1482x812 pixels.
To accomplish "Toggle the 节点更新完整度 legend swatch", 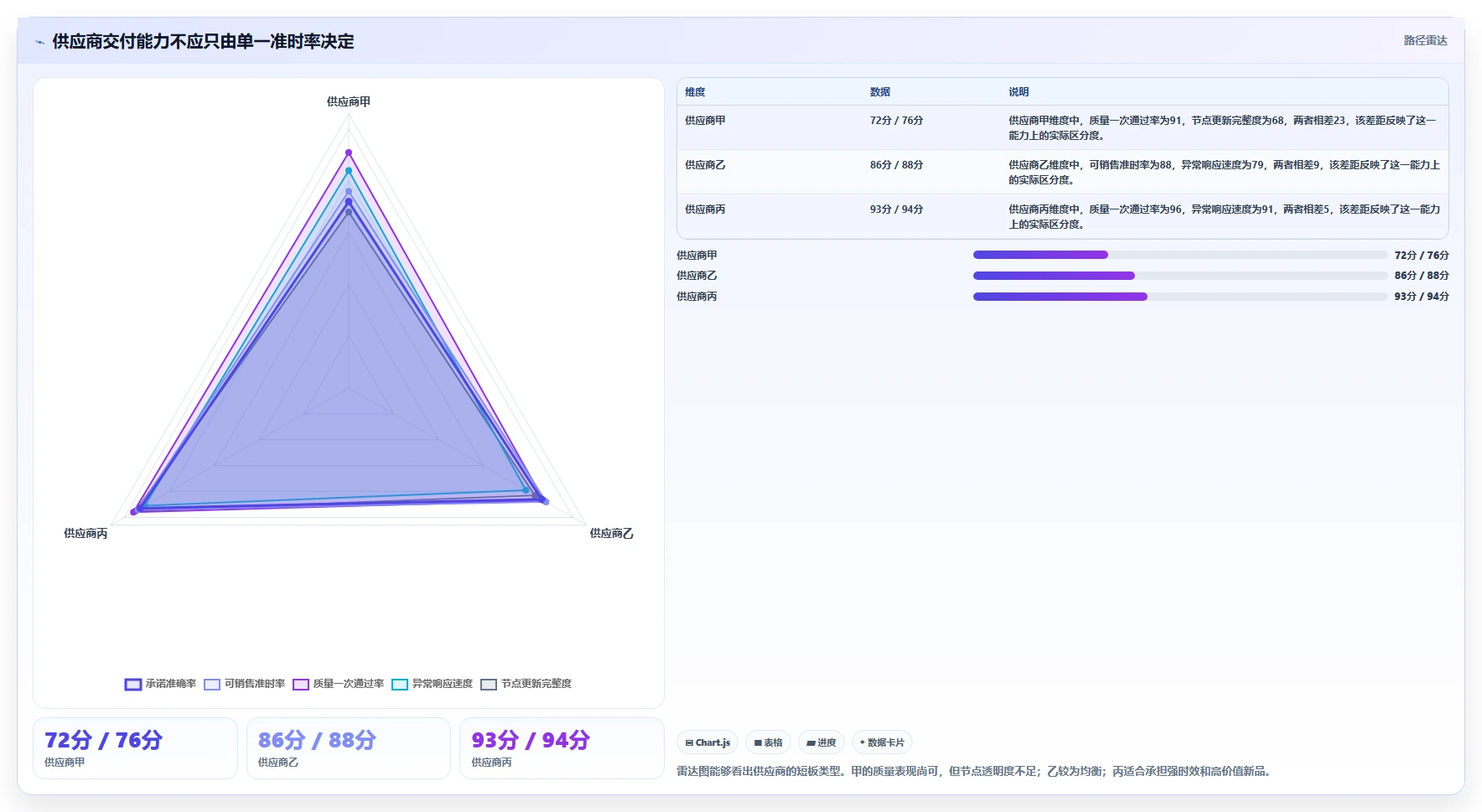I will point(489,685).
